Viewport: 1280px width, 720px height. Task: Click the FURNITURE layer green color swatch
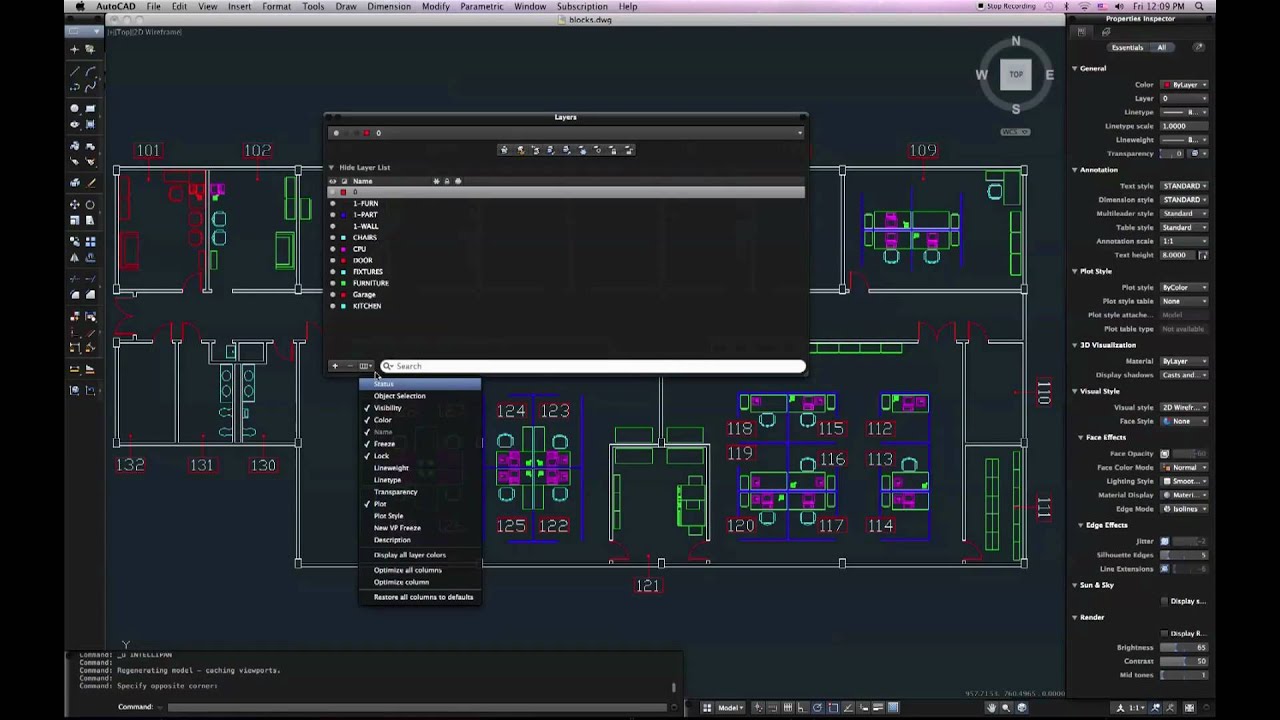pyautogui.click(x=344, y=283)
